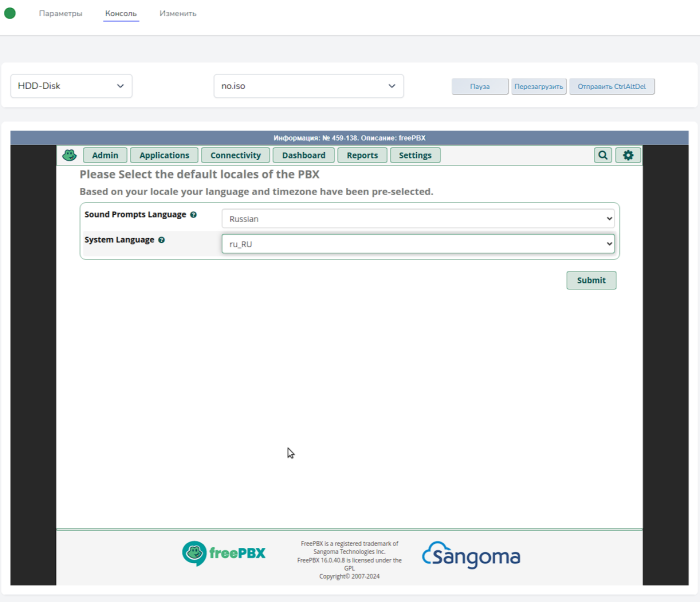Click Sound Prompts Language help icon
This screenshot has width=700, height=602.
(193, 215)
